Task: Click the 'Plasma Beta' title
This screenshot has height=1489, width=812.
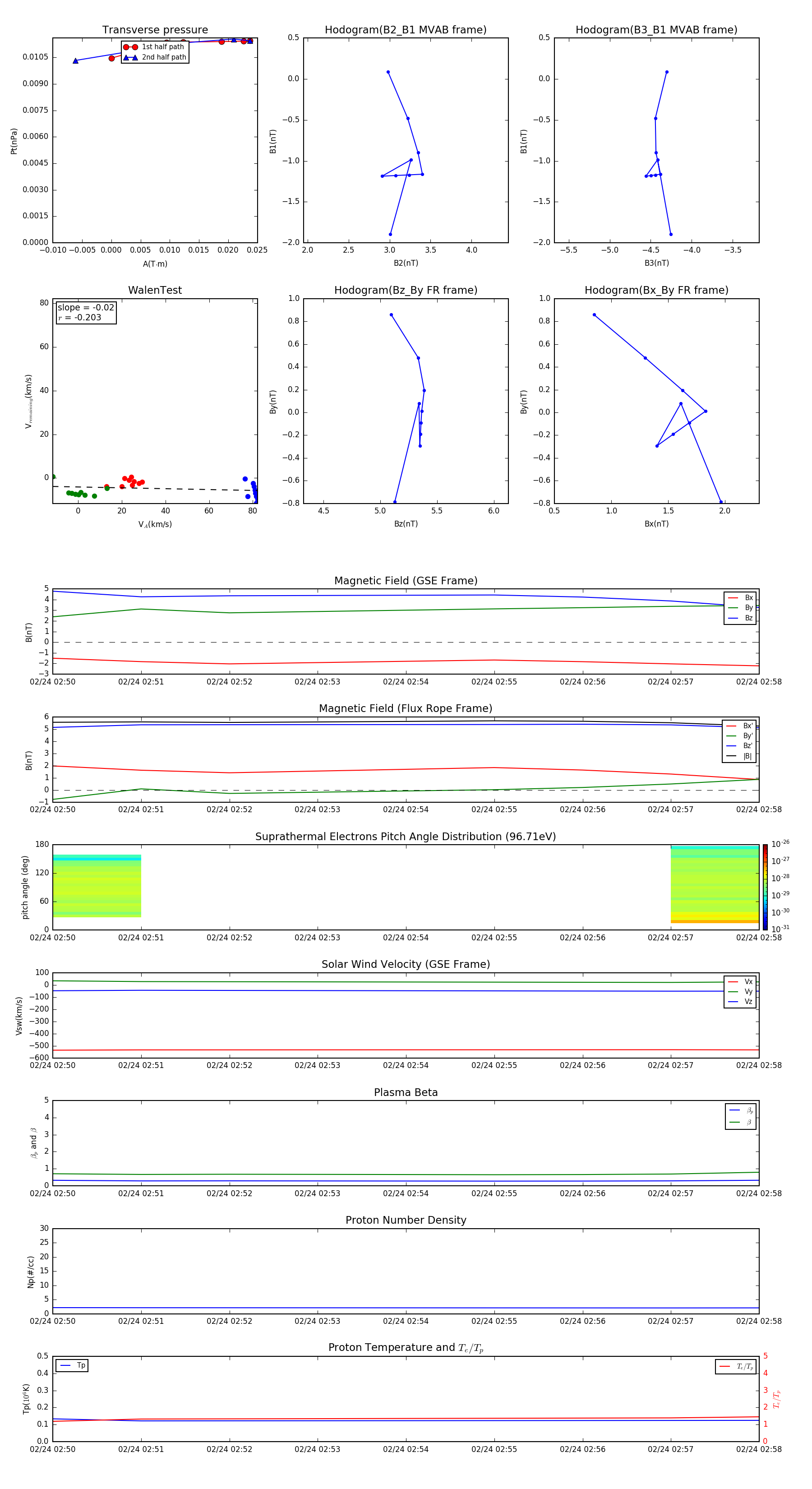Action: 406,1092
